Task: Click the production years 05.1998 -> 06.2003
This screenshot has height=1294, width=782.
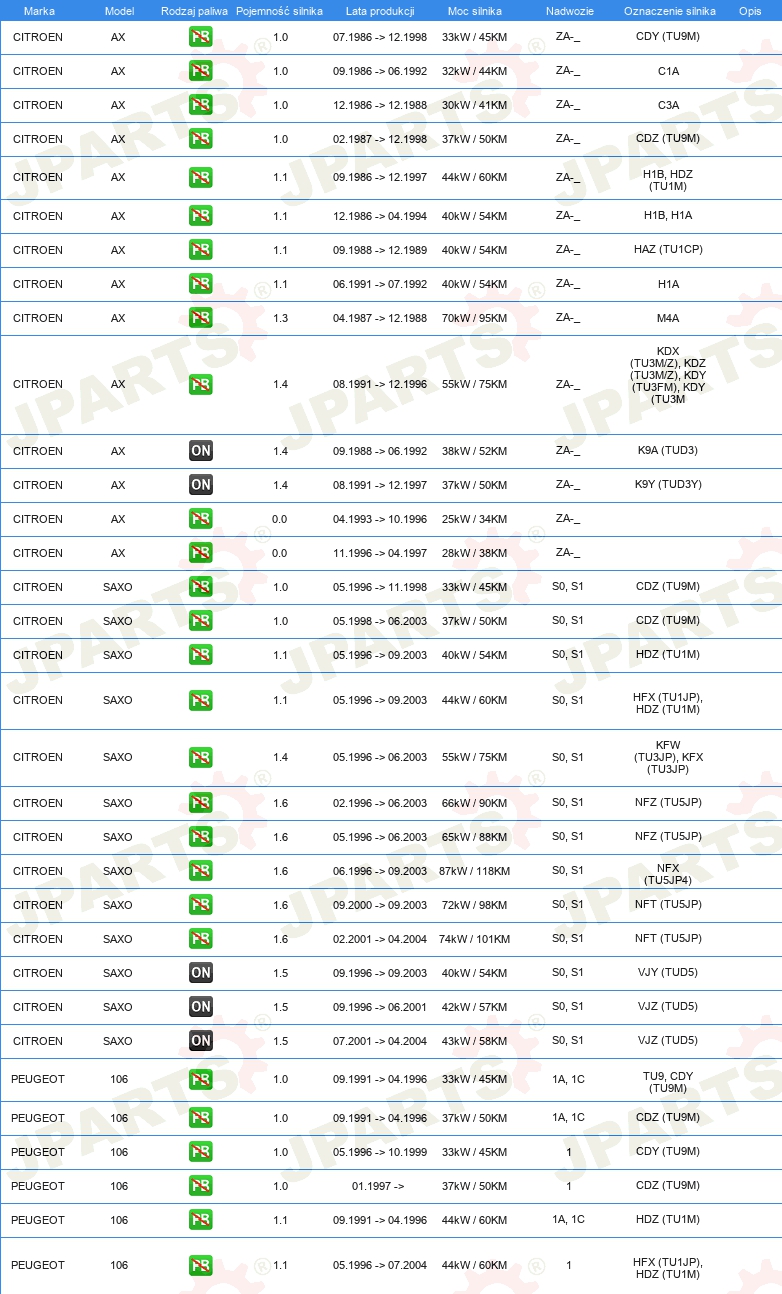Action: tap(380, 622)
